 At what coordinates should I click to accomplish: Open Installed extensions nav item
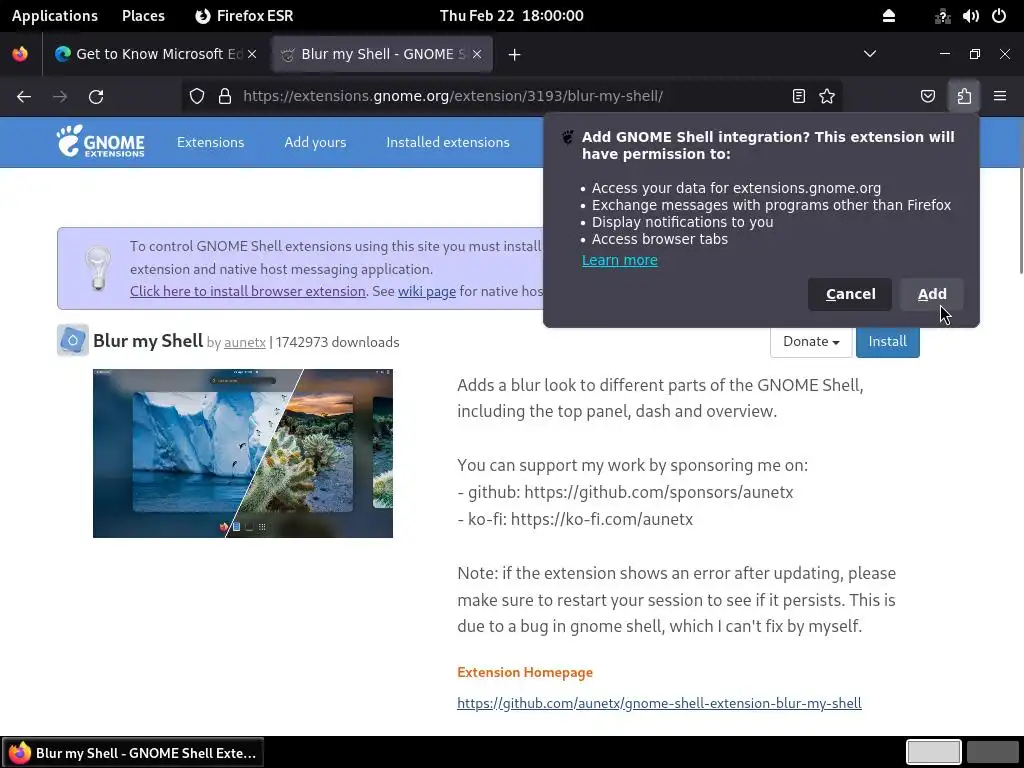pyautogui.click(x=447, y=142)
